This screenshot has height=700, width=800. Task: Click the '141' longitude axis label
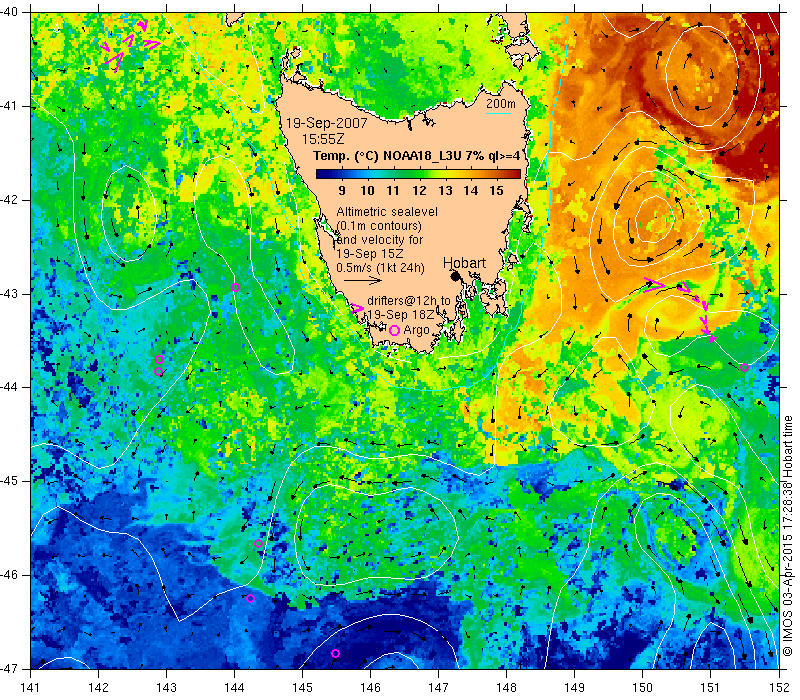31,687
